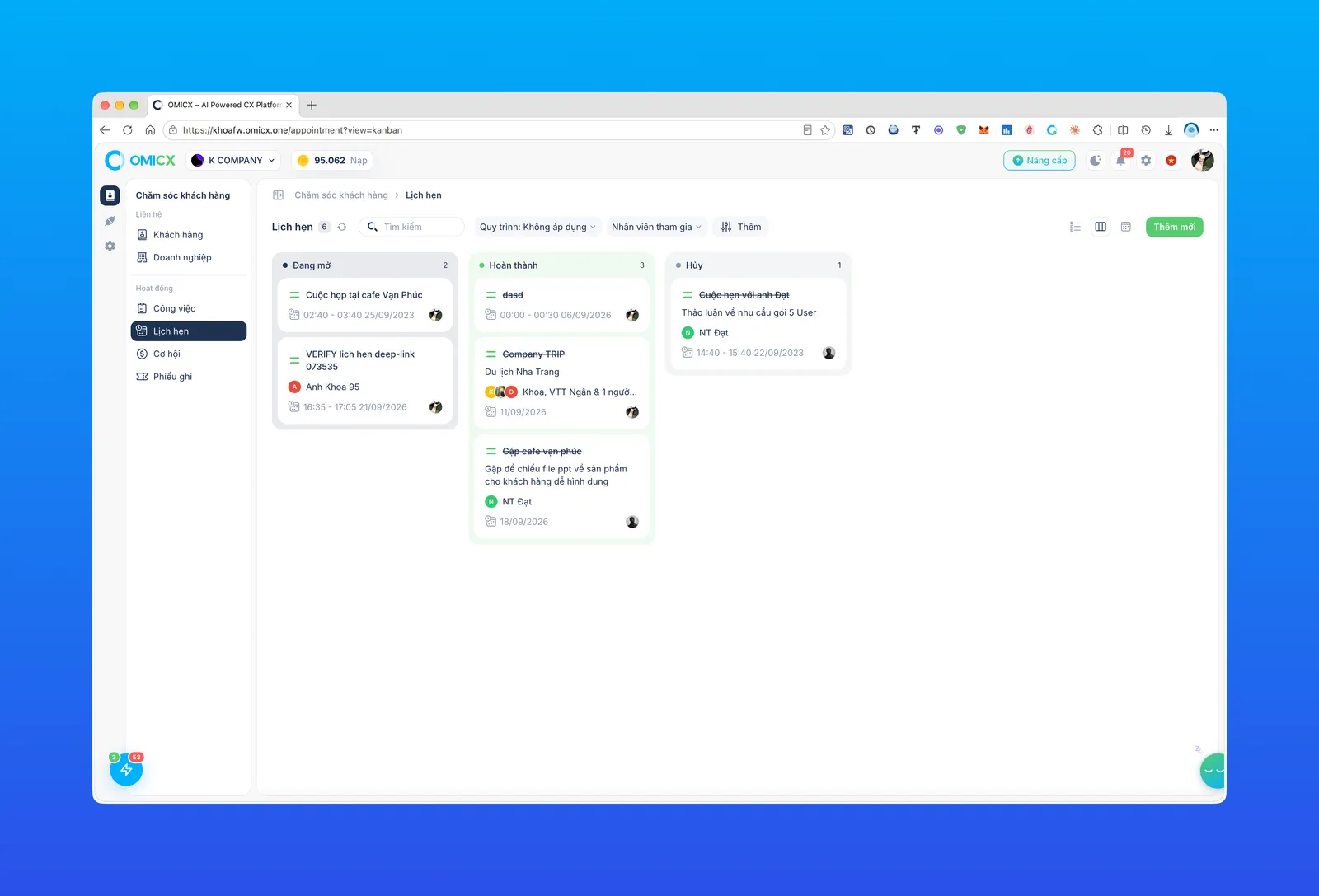The height and width of the screenshot is (896, 1319).
Task: Open browser three-dot menu
Action: [x=1214, y=130]
